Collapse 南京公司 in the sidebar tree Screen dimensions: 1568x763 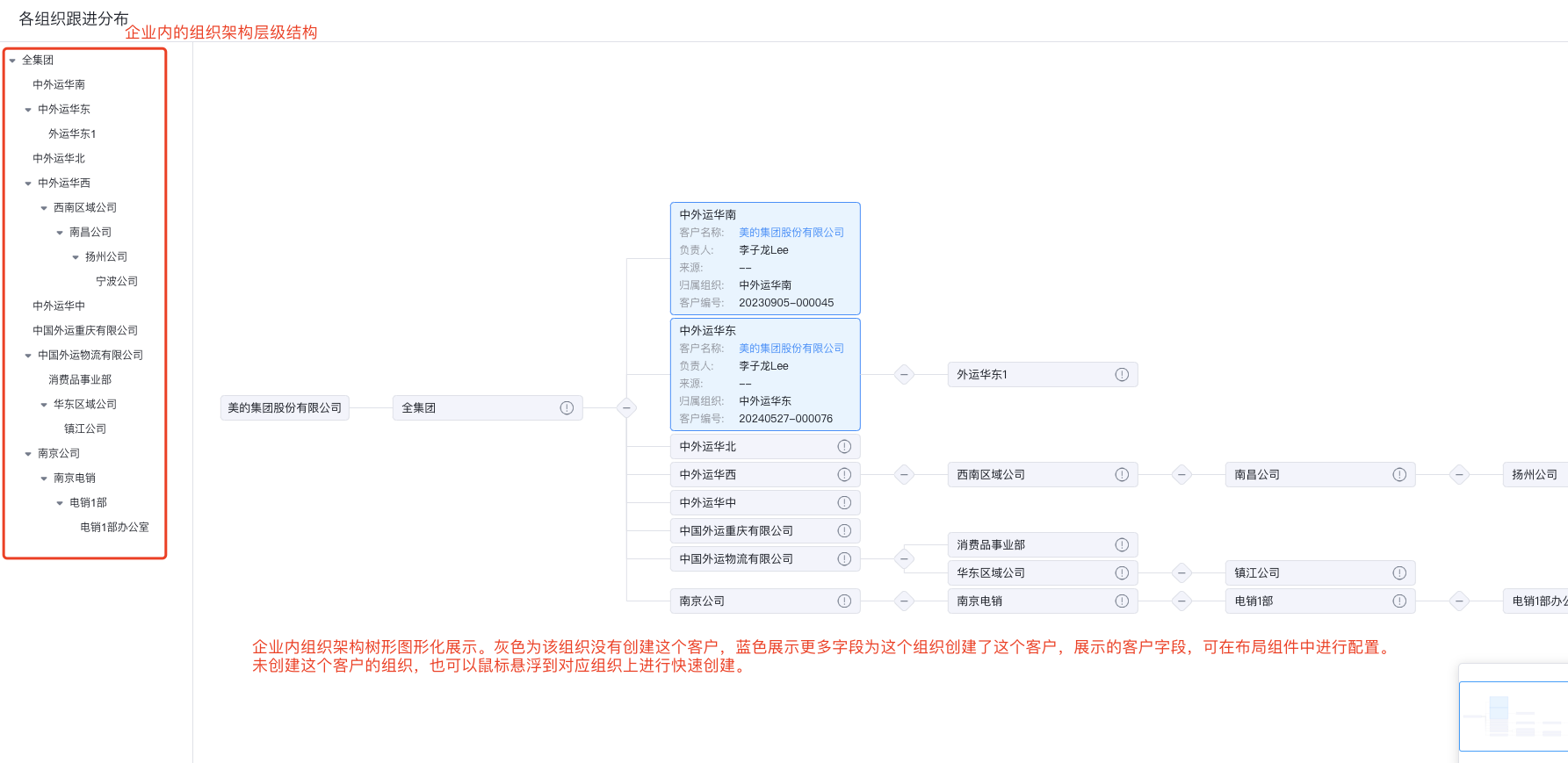pos(28,454)
